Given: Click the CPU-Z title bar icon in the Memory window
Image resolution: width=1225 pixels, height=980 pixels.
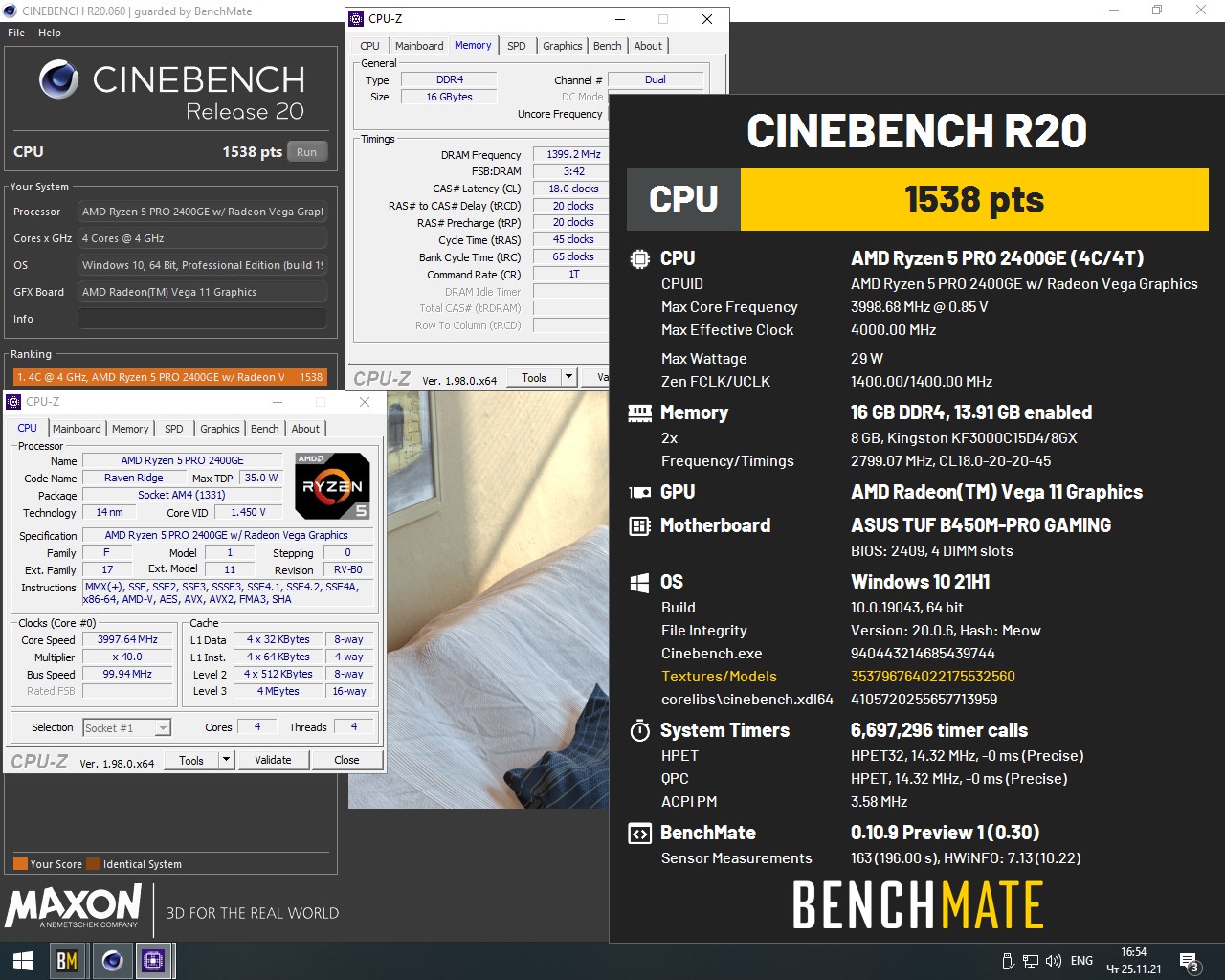Looking at the screenshot, I should click(x=357, y=19).
